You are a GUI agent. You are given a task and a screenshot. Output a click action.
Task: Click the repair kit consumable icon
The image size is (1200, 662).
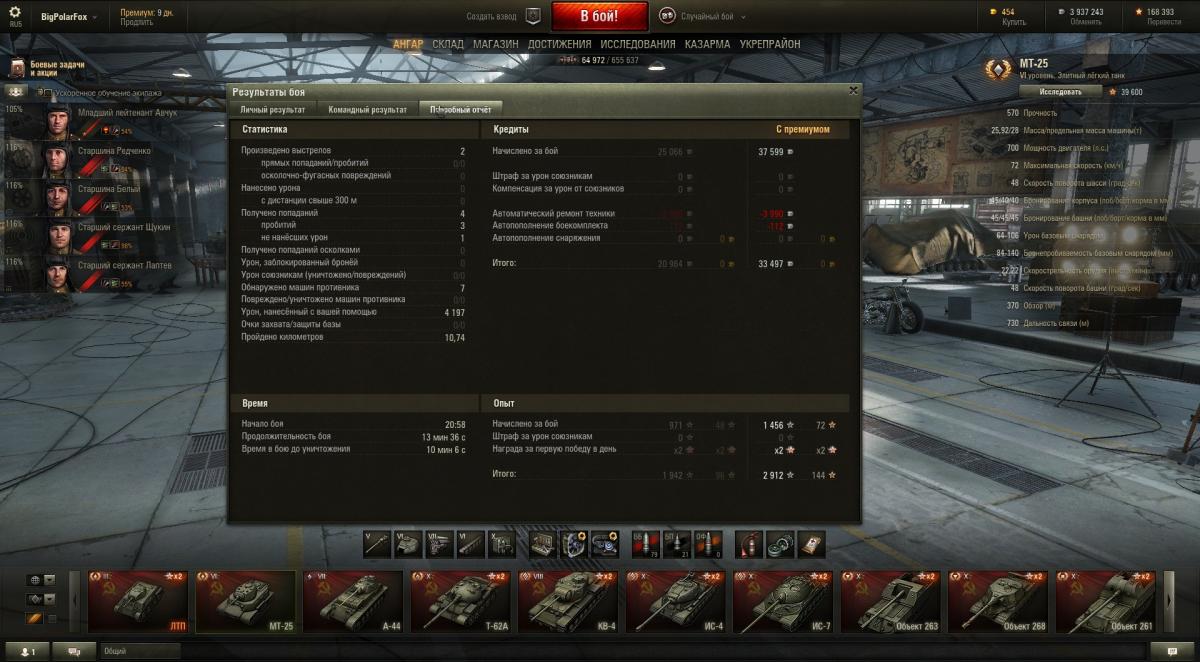780,543
